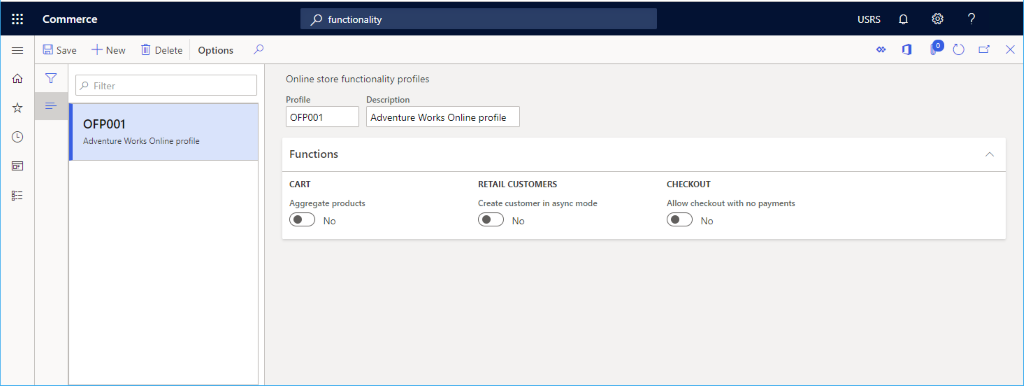The width and height of the screenshot is (1024, 386).
Task: Click the Filter quick search box
Action: point(166,86)
